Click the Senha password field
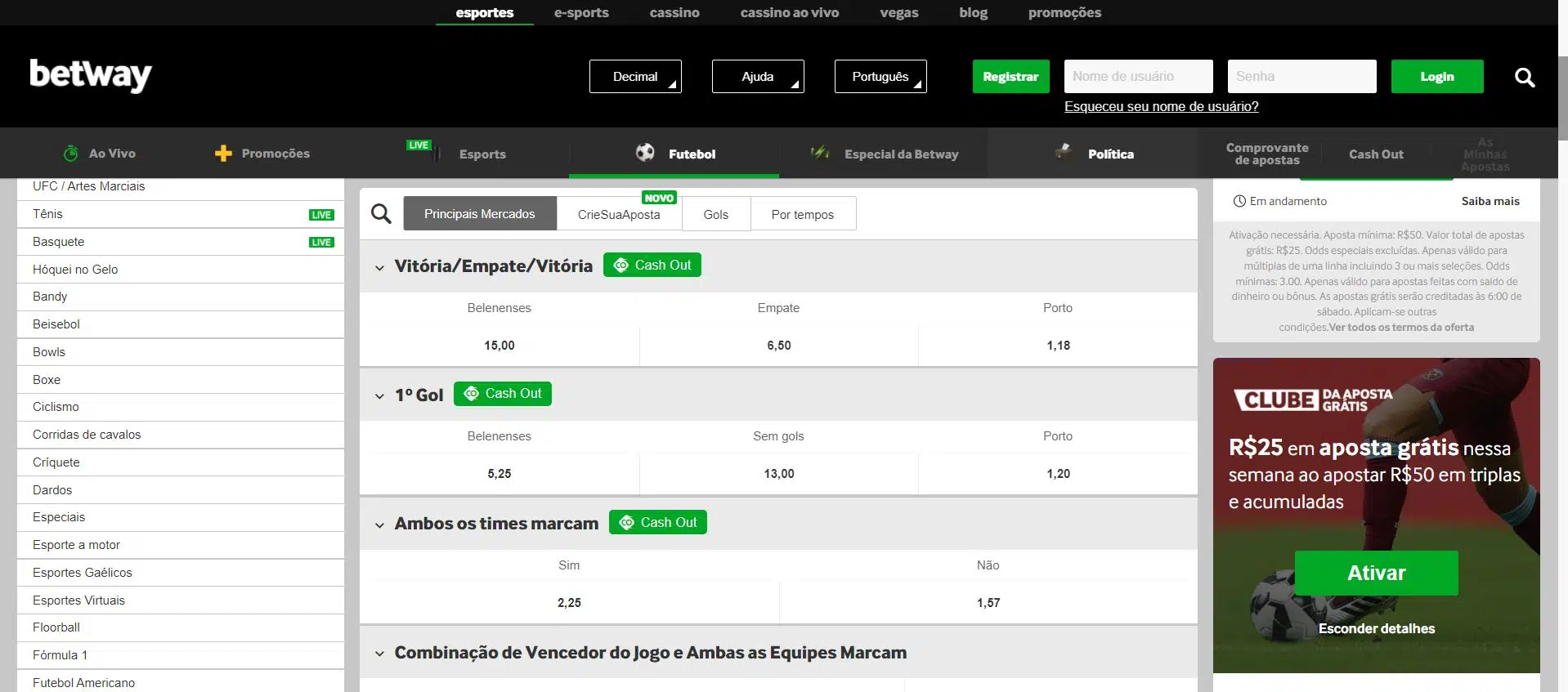Viewport: 1568px width, 692px height. [x=1302, y=76]
